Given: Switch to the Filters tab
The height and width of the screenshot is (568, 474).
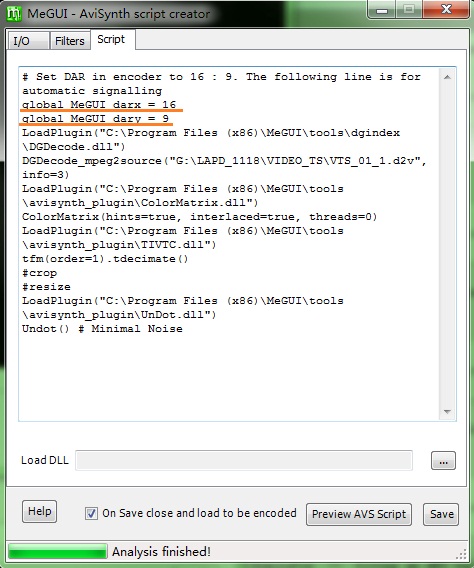Looking at the screenshot, I should pyautogui.click(x=70, y=41).
